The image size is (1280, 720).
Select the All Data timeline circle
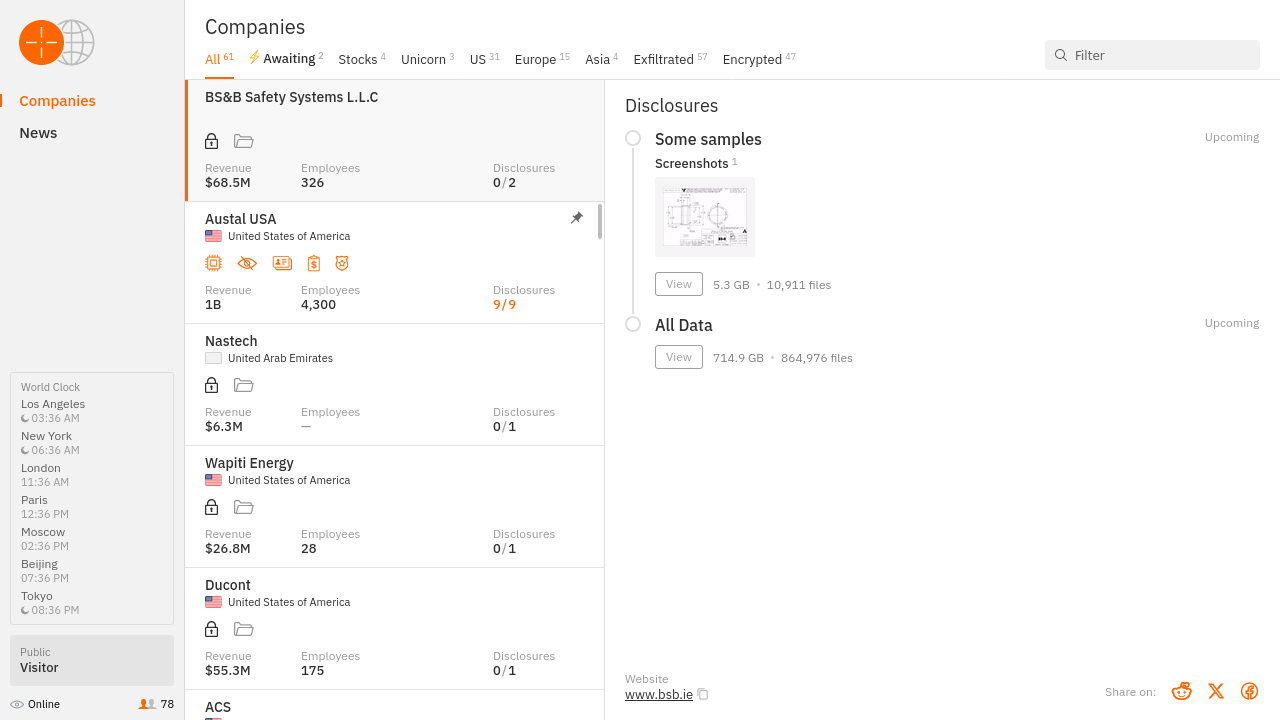[633, 324]
